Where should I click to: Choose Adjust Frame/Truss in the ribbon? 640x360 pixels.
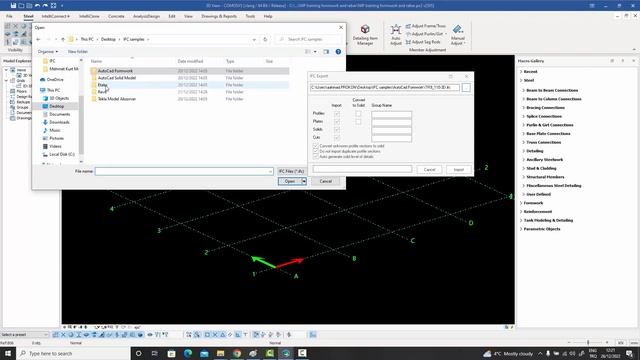(426, 26)
